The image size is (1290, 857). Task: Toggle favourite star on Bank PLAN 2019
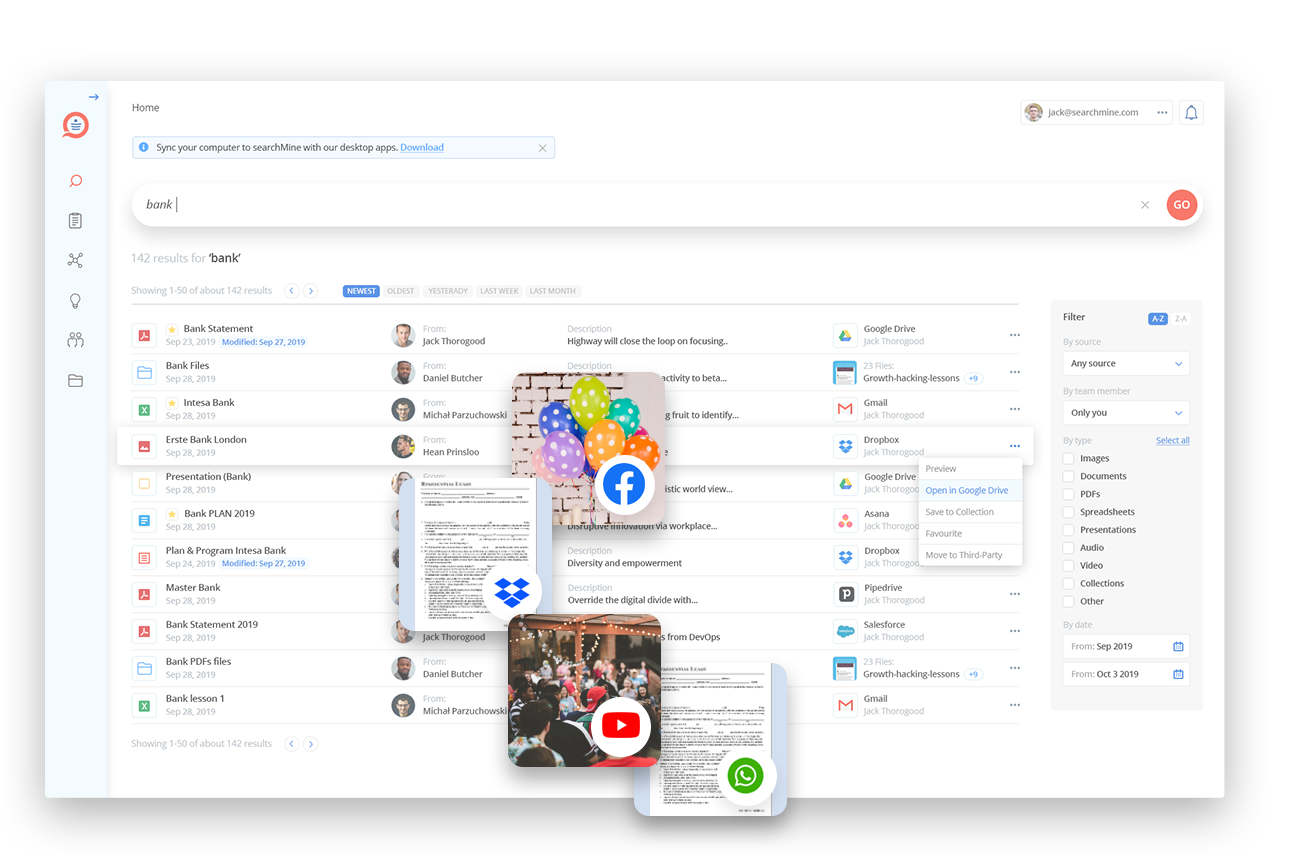172,514
